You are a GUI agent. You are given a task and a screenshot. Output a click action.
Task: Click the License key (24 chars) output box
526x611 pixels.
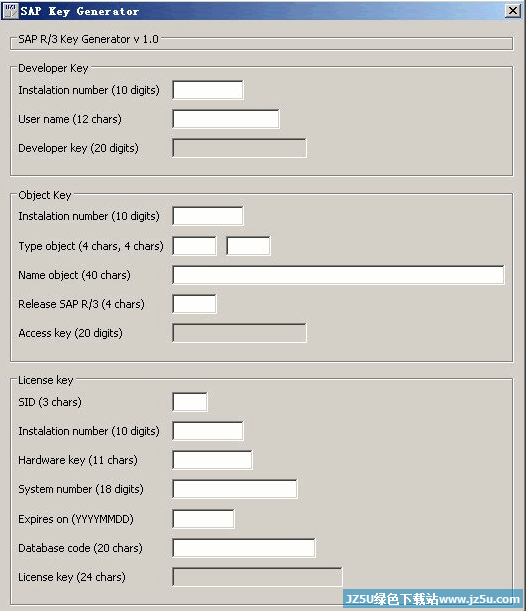click(x=257, y=577)
